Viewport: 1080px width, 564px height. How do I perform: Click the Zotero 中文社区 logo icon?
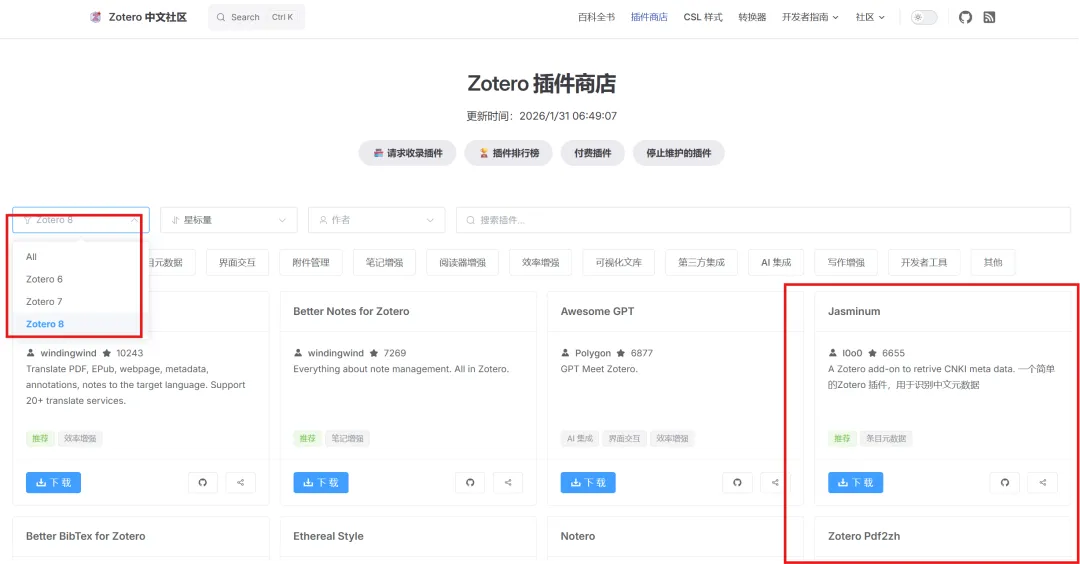coord(96,17)
